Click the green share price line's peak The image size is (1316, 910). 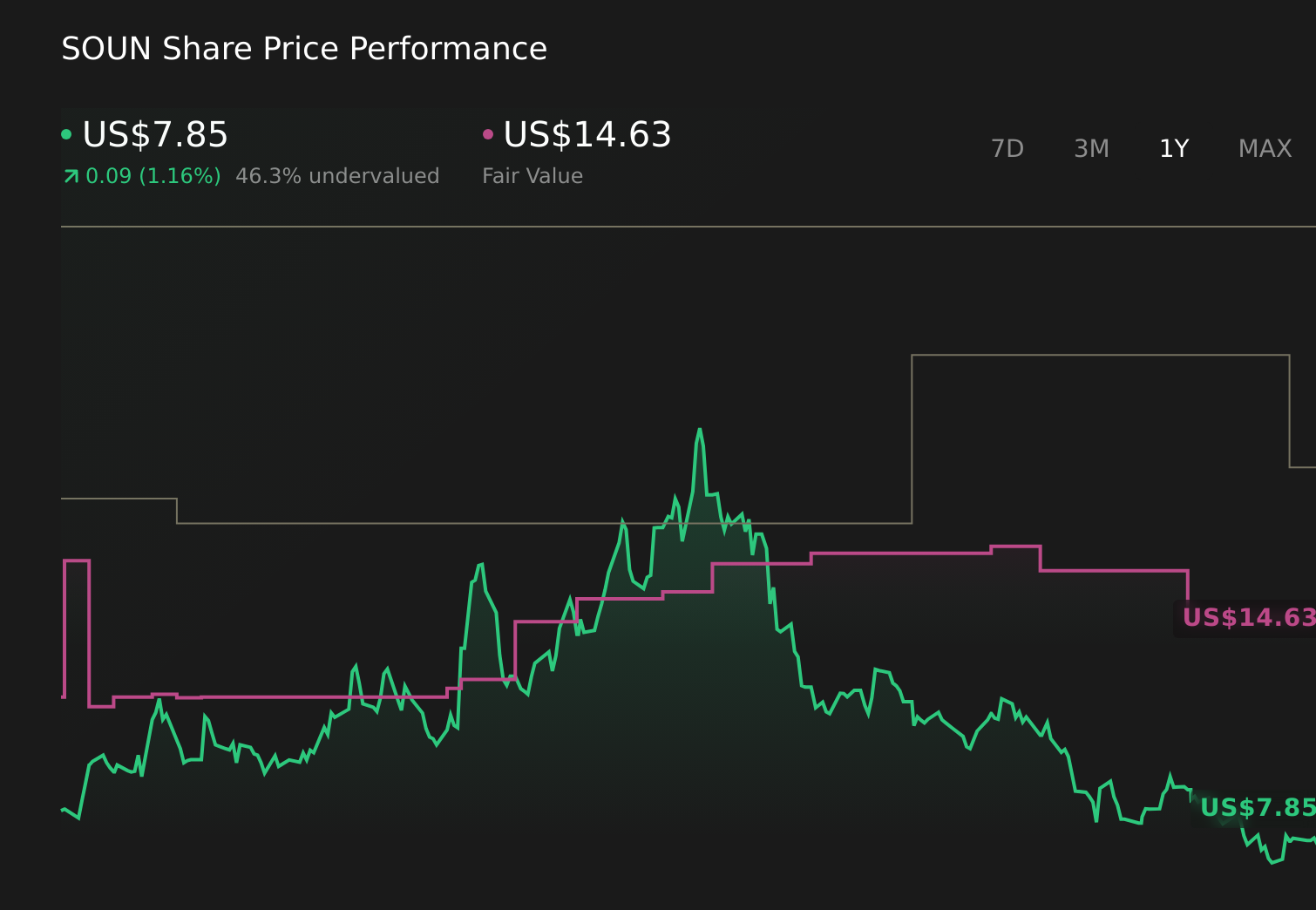pos(700,430)
